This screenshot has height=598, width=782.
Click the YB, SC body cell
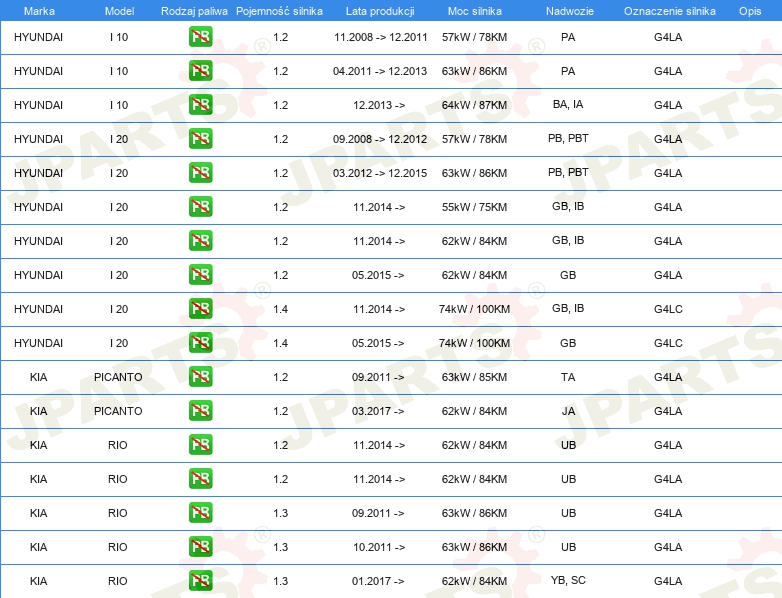click(568, 580)
